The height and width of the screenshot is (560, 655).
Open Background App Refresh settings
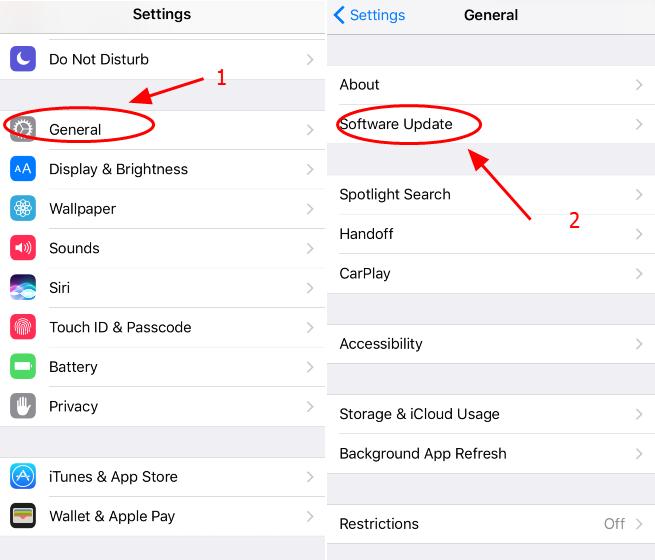coord(491,454)
